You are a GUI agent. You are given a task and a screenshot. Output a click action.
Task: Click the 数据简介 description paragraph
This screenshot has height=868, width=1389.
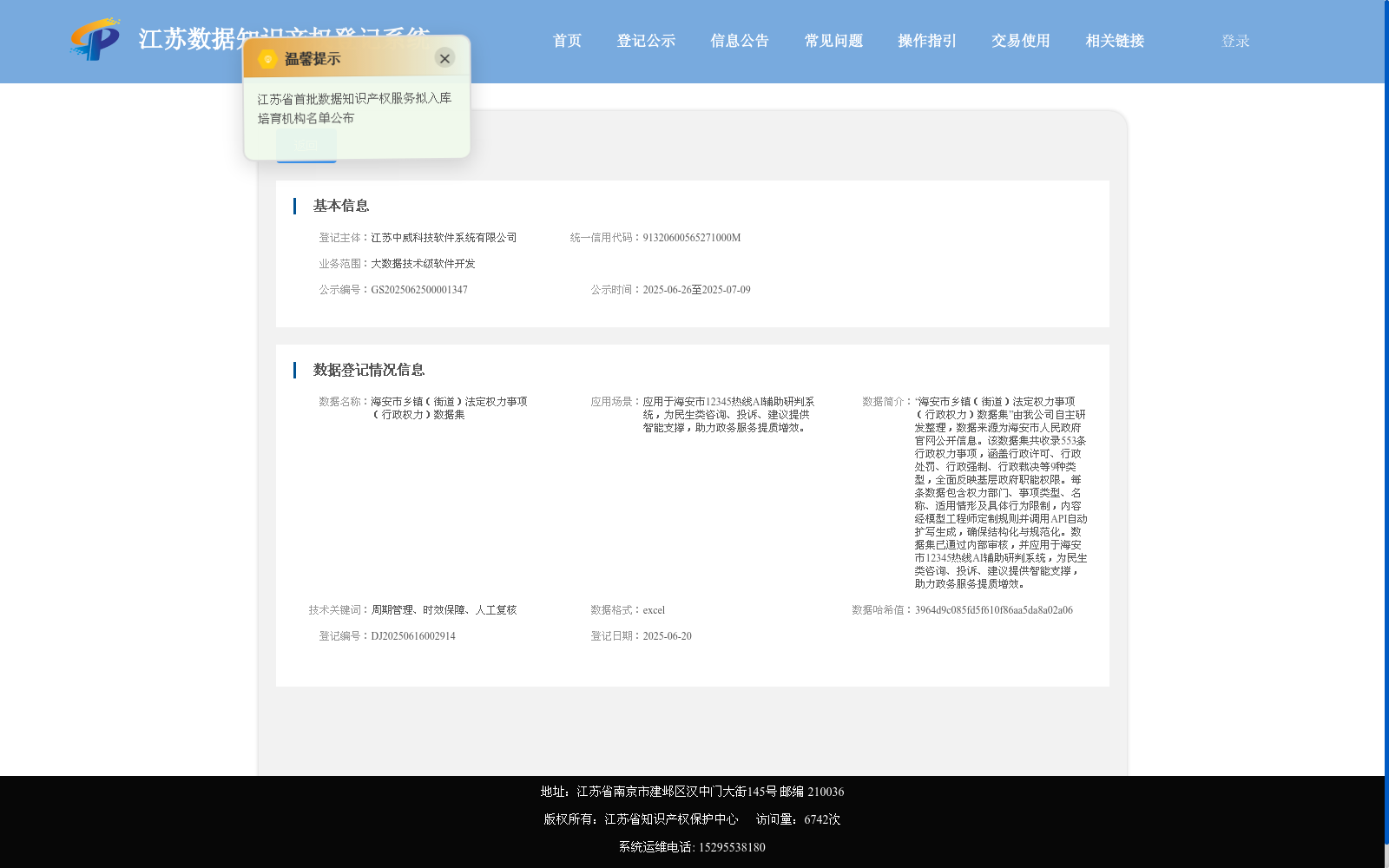1000,493
